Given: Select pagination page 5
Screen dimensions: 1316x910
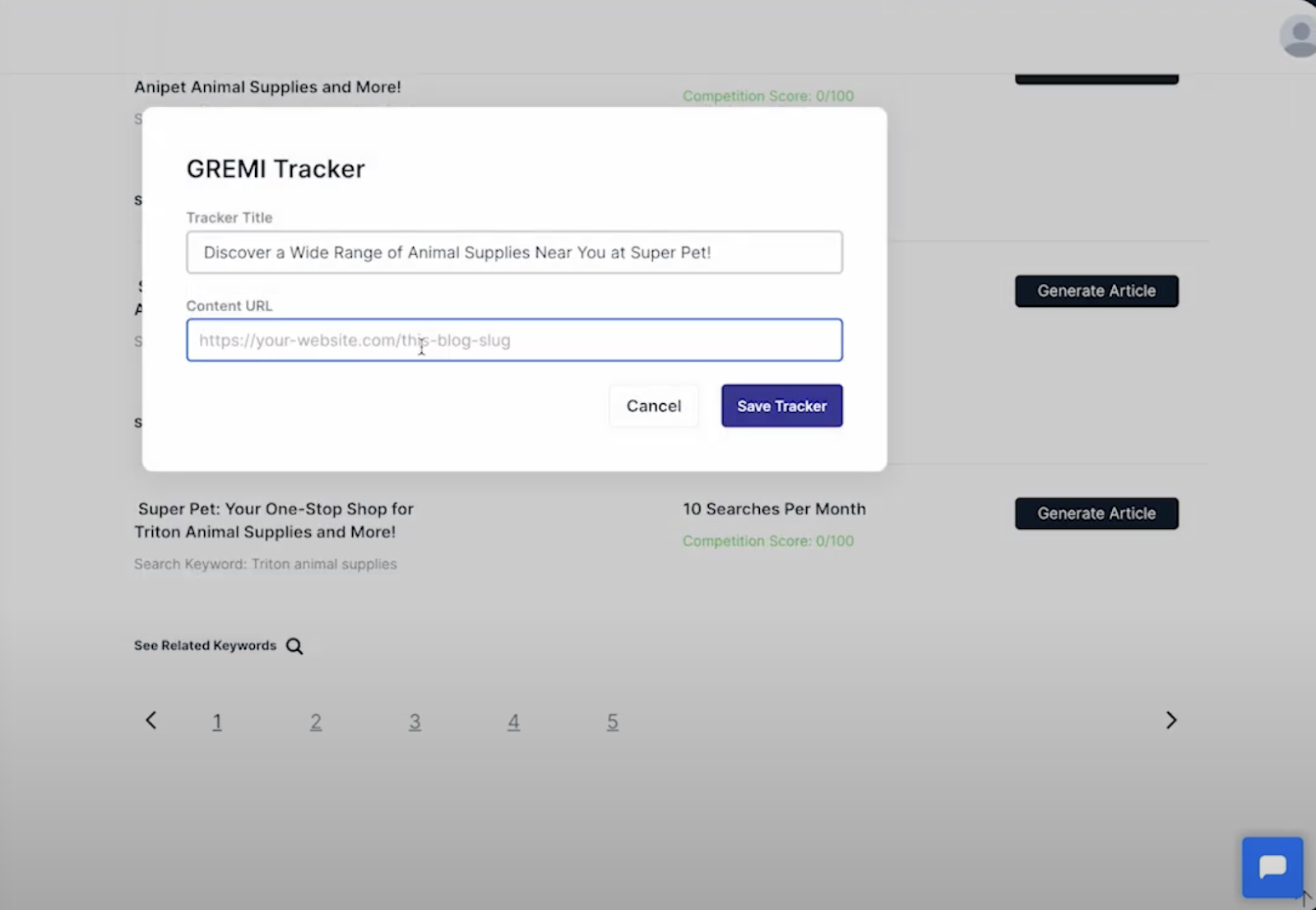Looking at the screenshot, I should point(613,722).
